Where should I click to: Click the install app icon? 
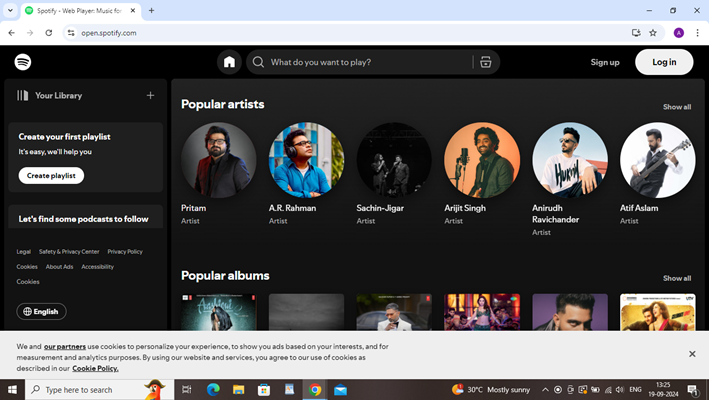click(x=636, y=33)
